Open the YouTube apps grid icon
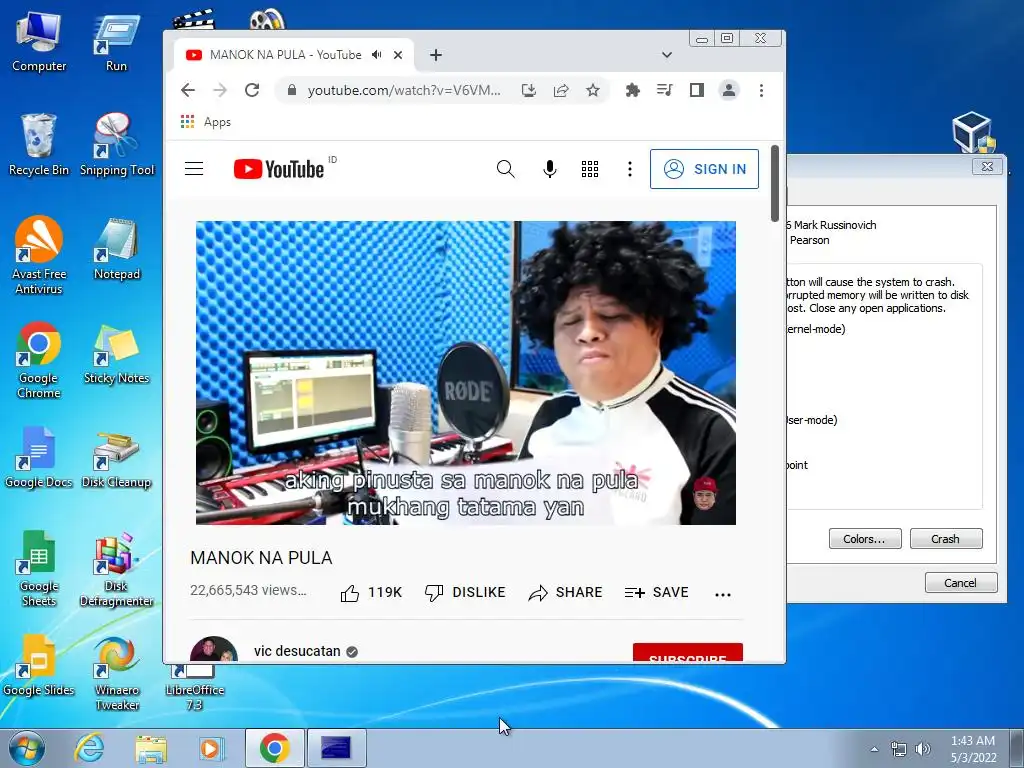The height and width of the screenshot is (768, 1024). [590, 169]
